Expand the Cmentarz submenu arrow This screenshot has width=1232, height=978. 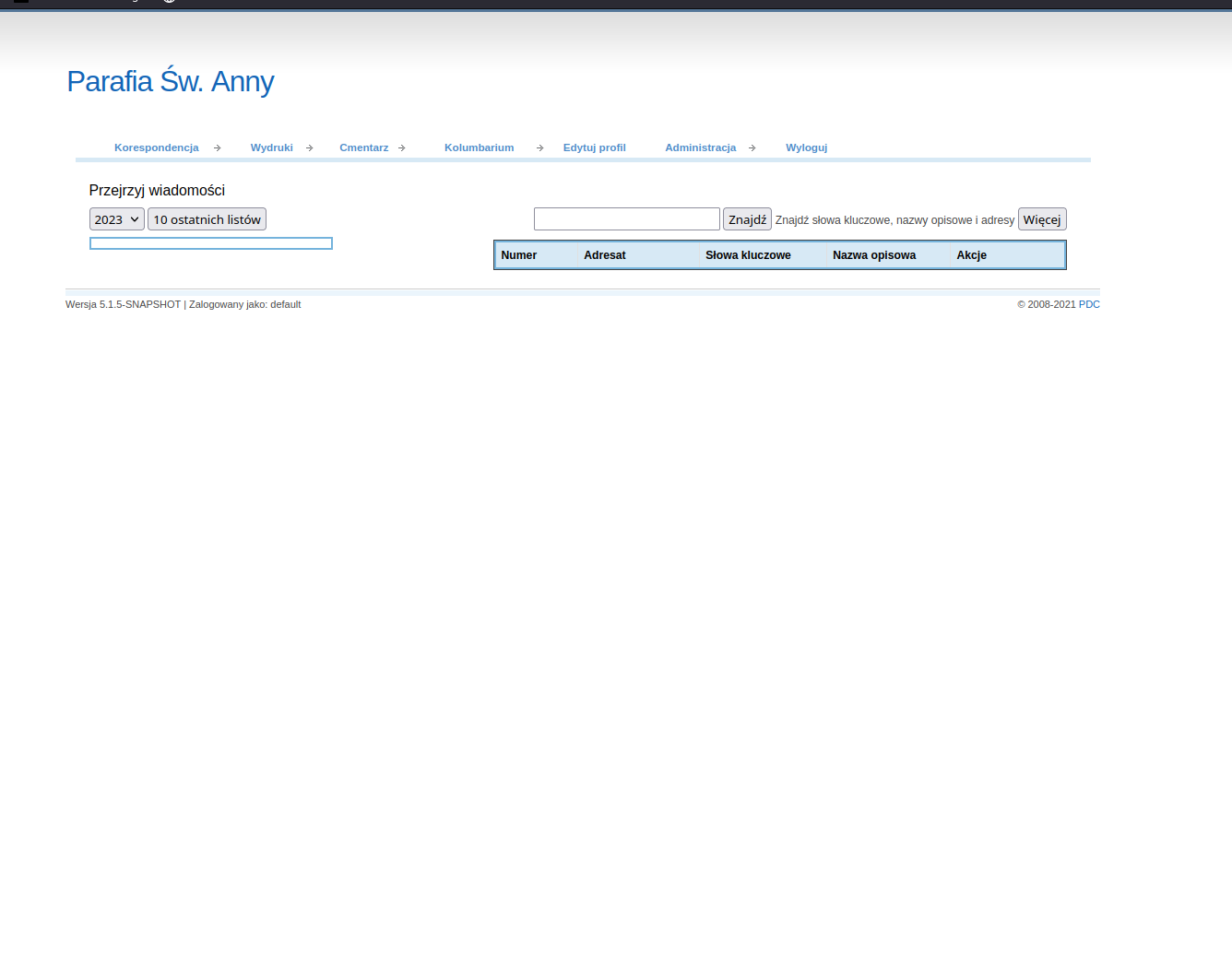pos(402,147)
